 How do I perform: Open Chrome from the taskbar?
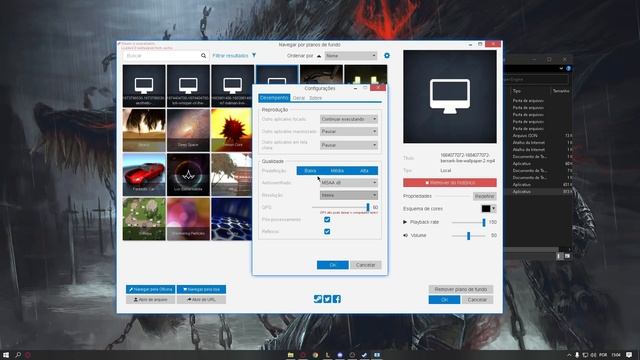(315, 355)
